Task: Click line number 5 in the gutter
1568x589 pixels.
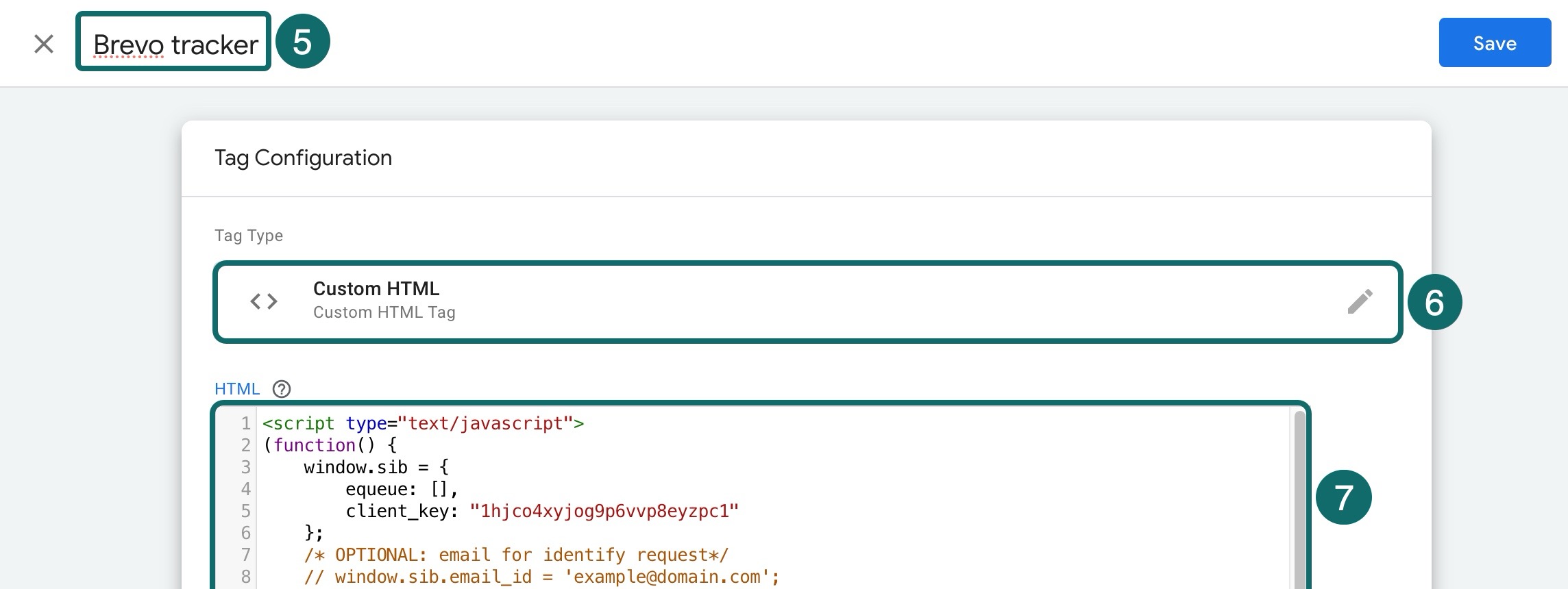Action: point(245,511)
